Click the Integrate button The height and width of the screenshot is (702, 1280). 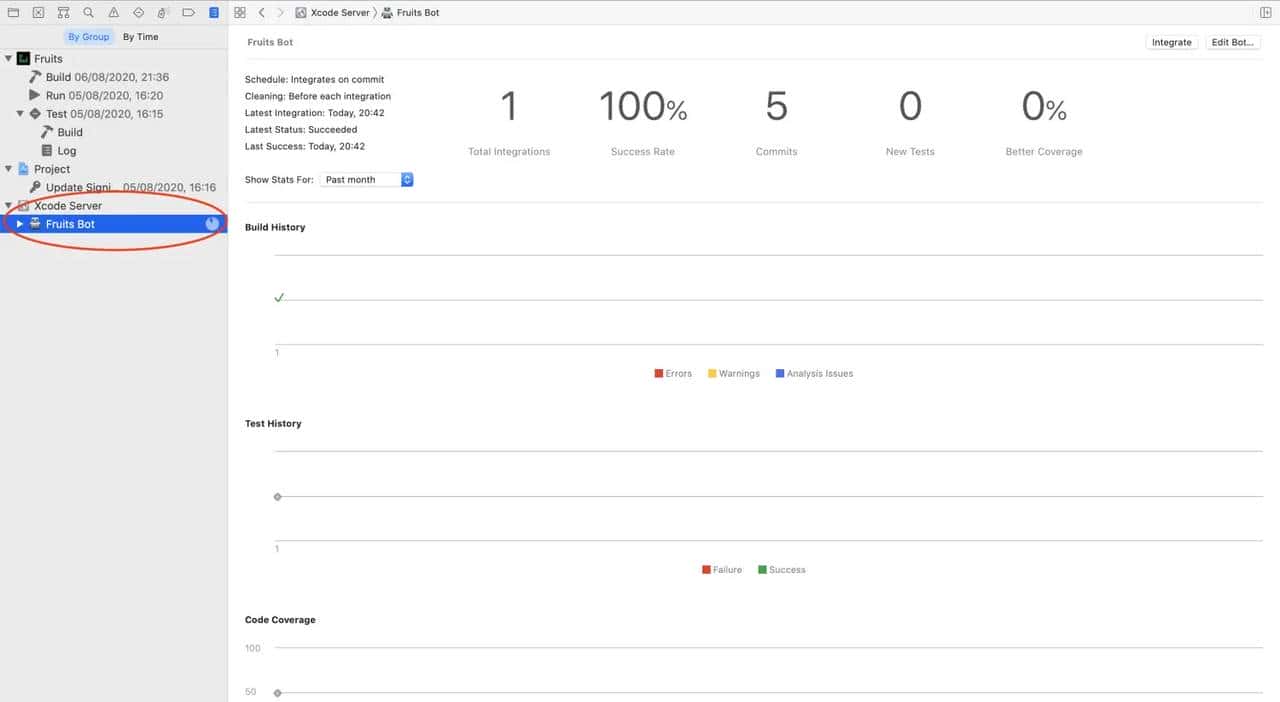(x=1171, y=43)
